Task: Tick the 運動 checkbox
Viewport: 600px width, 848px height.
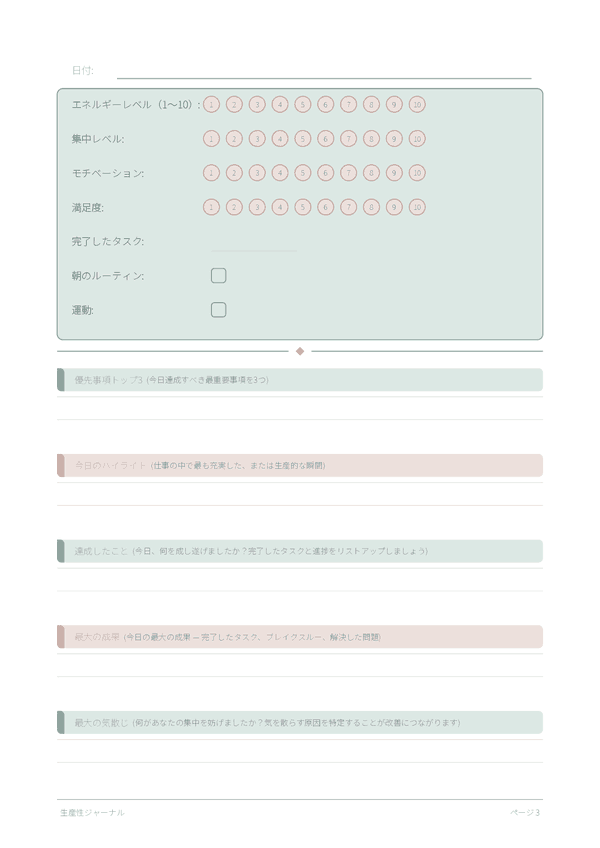Action: click(x=218, y=310)
